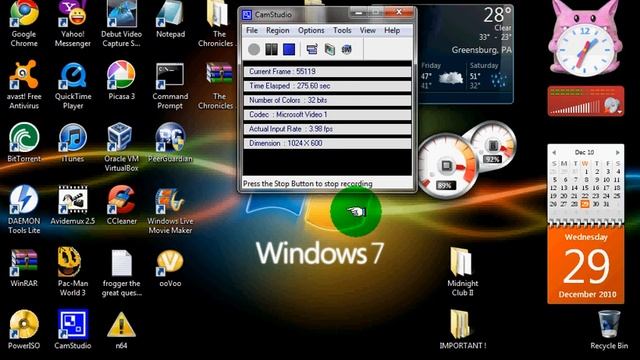This screenshot has width=640, height=360.
Task: Click the volume level bars on red gadget
Action: click(x=576, y=107)
